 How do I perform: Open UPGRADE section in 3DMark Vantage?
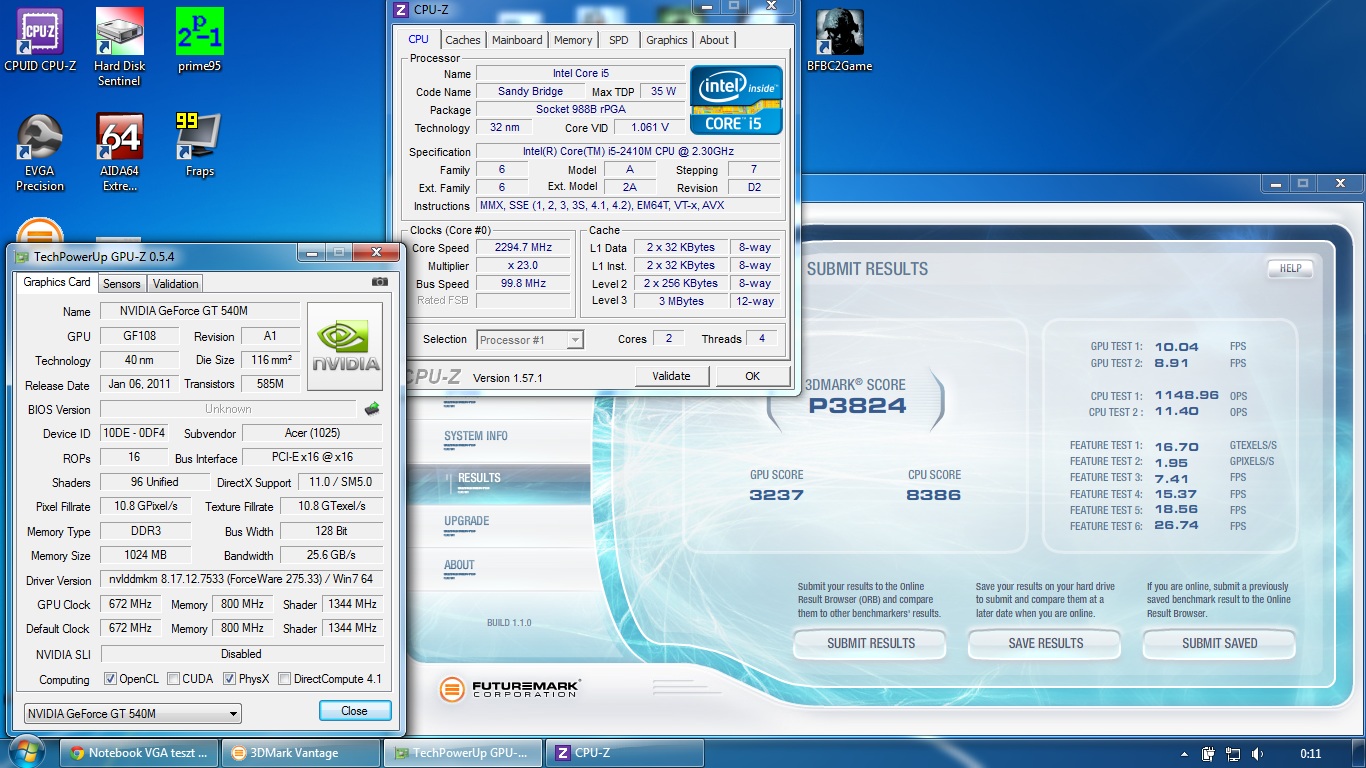pyautogui.click(x=467, y=521)
